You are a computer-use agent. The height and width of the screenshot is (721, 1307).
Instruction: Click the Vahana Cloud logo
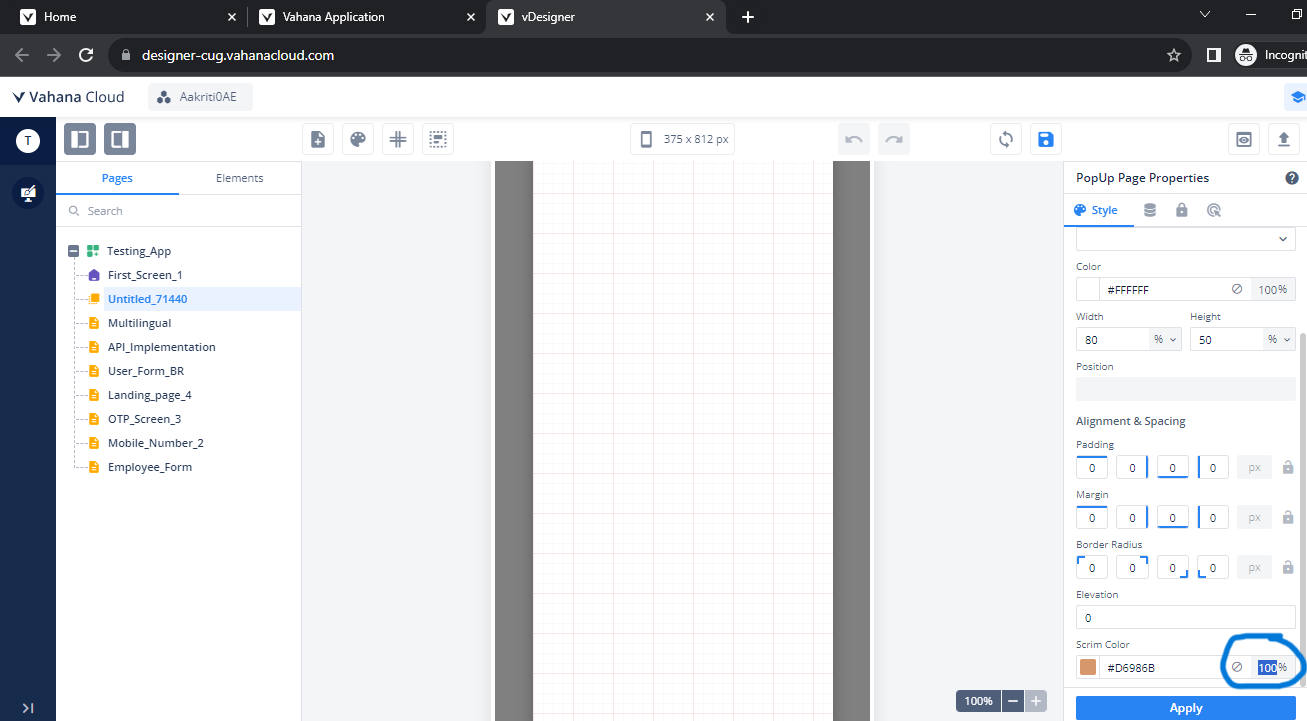pyautogui.click(x=68, y=97)
